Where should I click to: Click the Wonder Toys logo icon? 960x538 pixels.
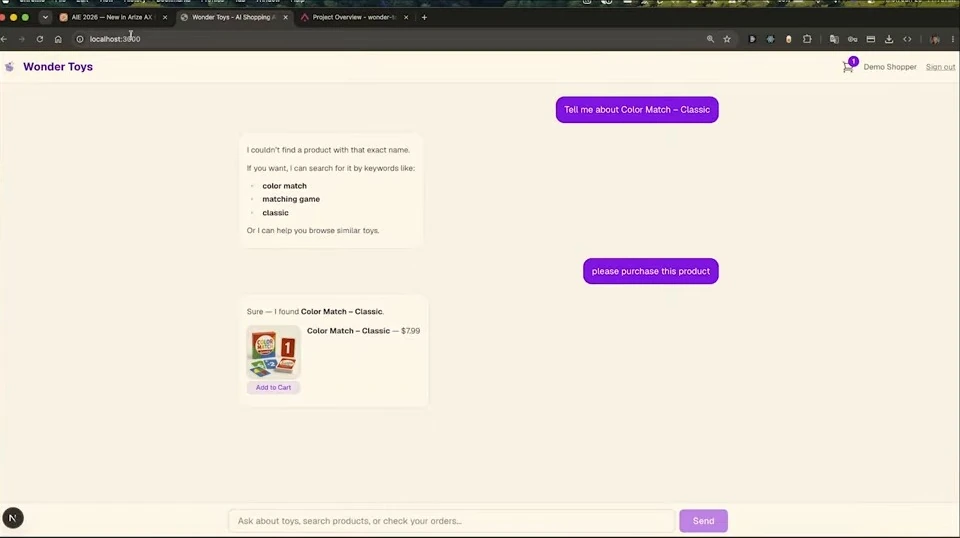coord(9,67)
